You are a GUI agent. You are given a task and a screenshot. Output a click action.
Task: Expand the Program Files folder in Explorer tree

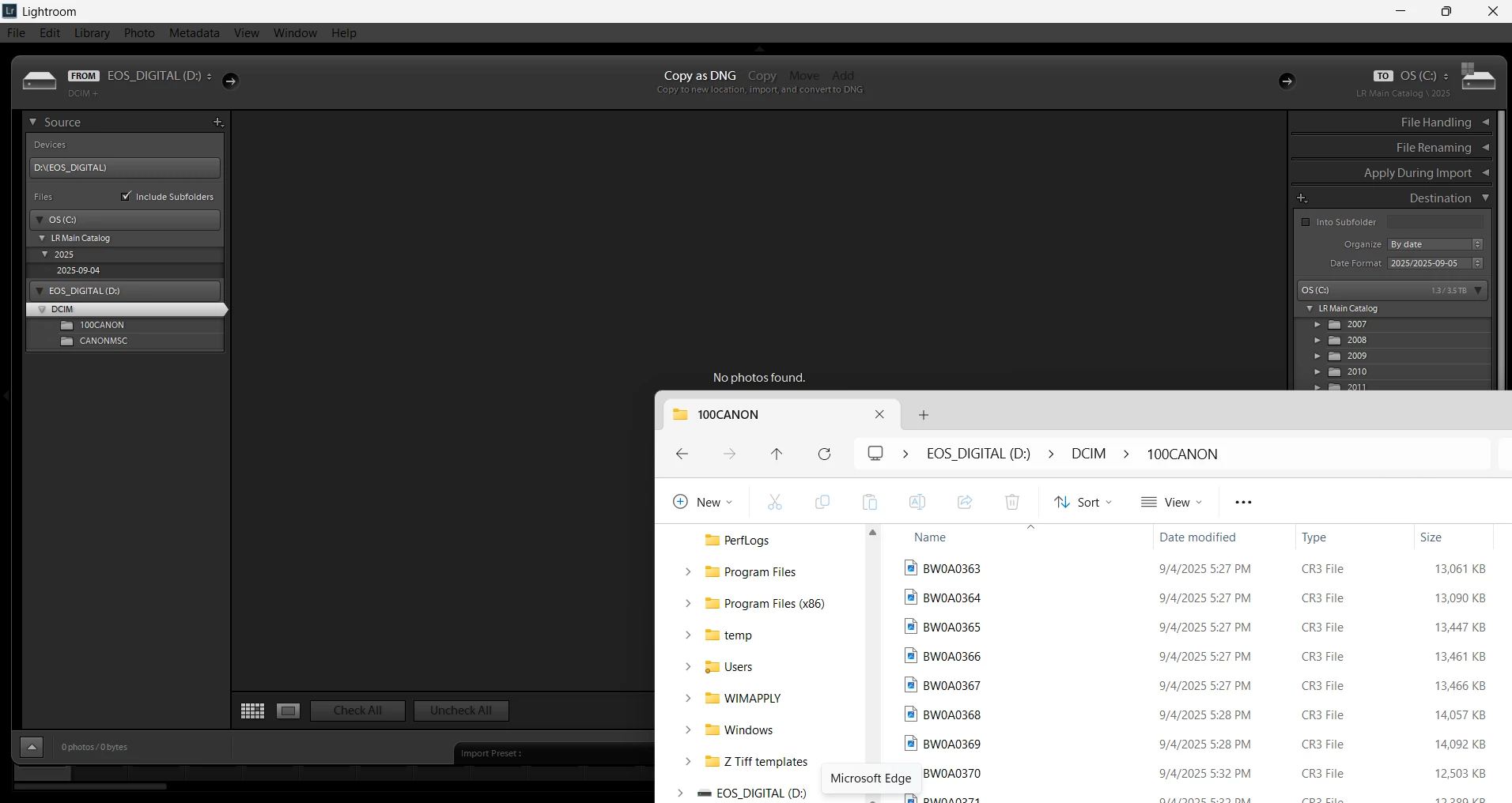(688, 572)
